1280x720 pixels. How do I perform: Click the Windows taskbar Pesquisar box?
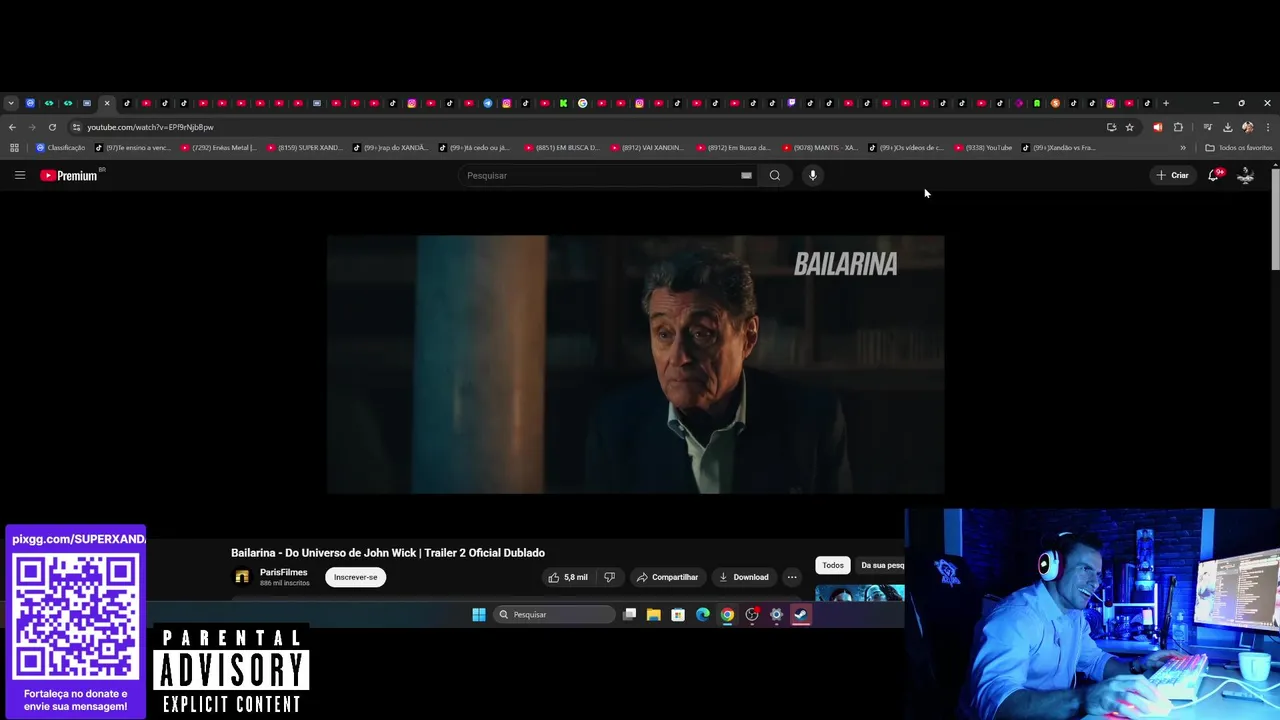coord(554,614)
